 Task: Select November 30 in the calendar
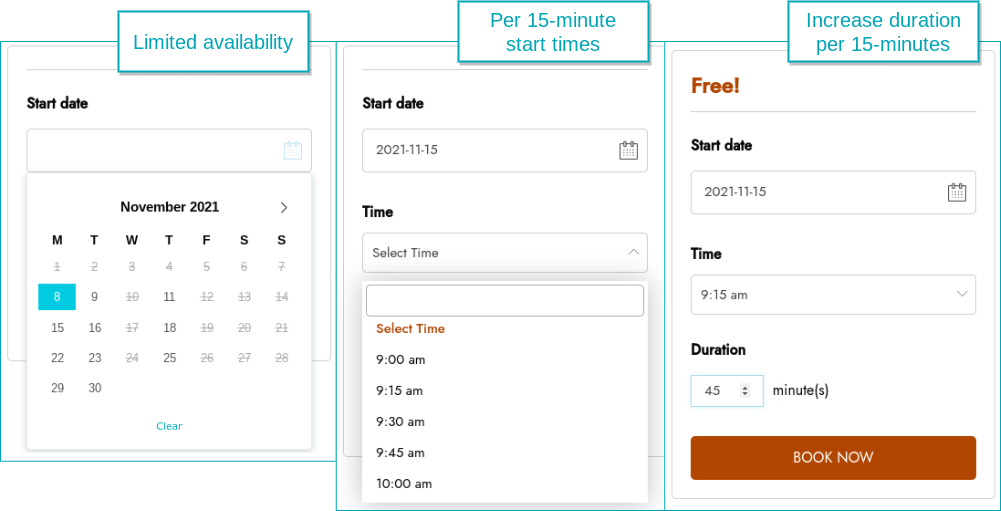click(94, 388)
